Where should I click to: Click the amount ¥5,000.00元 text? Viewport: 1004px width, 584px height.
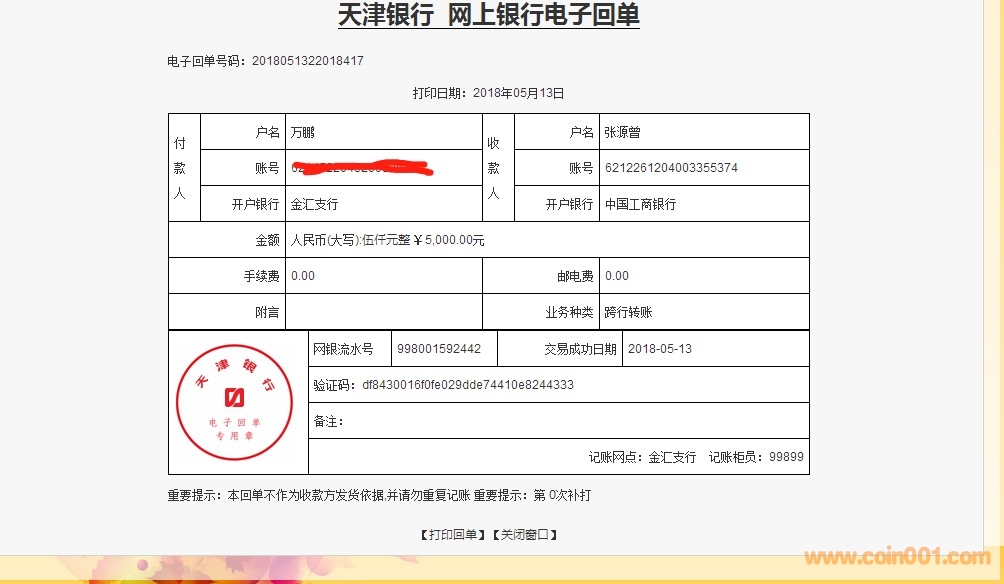coord(449,240)
